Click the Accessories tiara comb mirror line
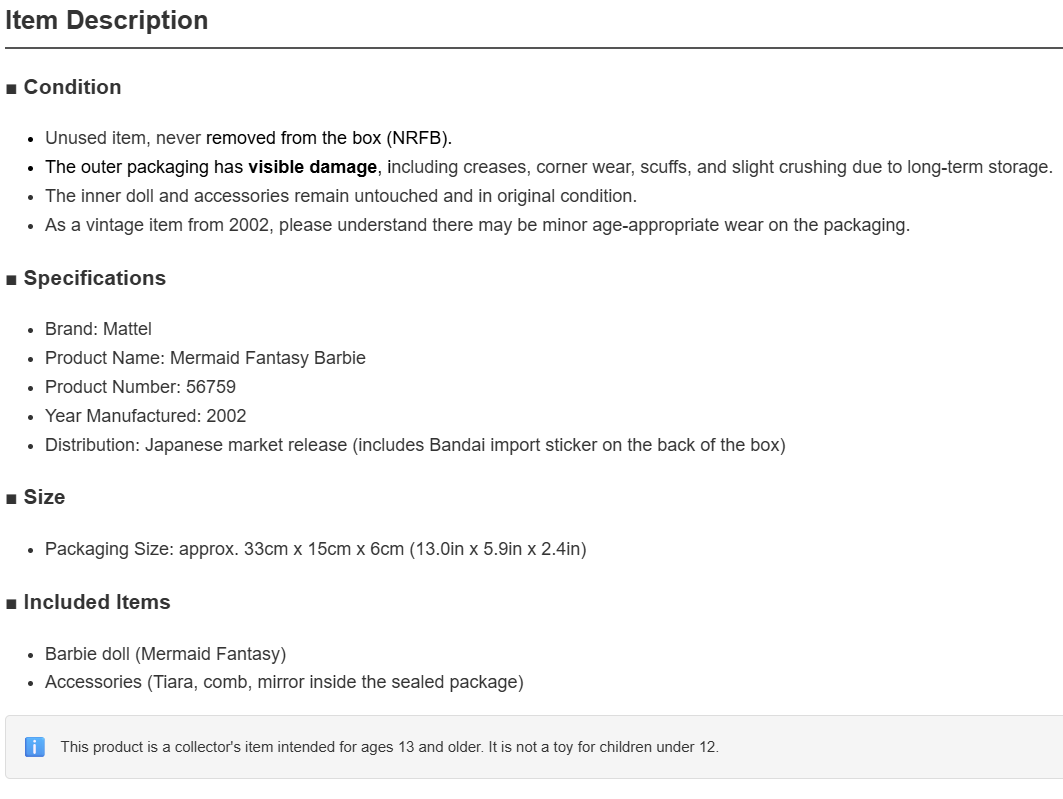The height and width of the screenshot is (799, 1063). click(284, 682)
